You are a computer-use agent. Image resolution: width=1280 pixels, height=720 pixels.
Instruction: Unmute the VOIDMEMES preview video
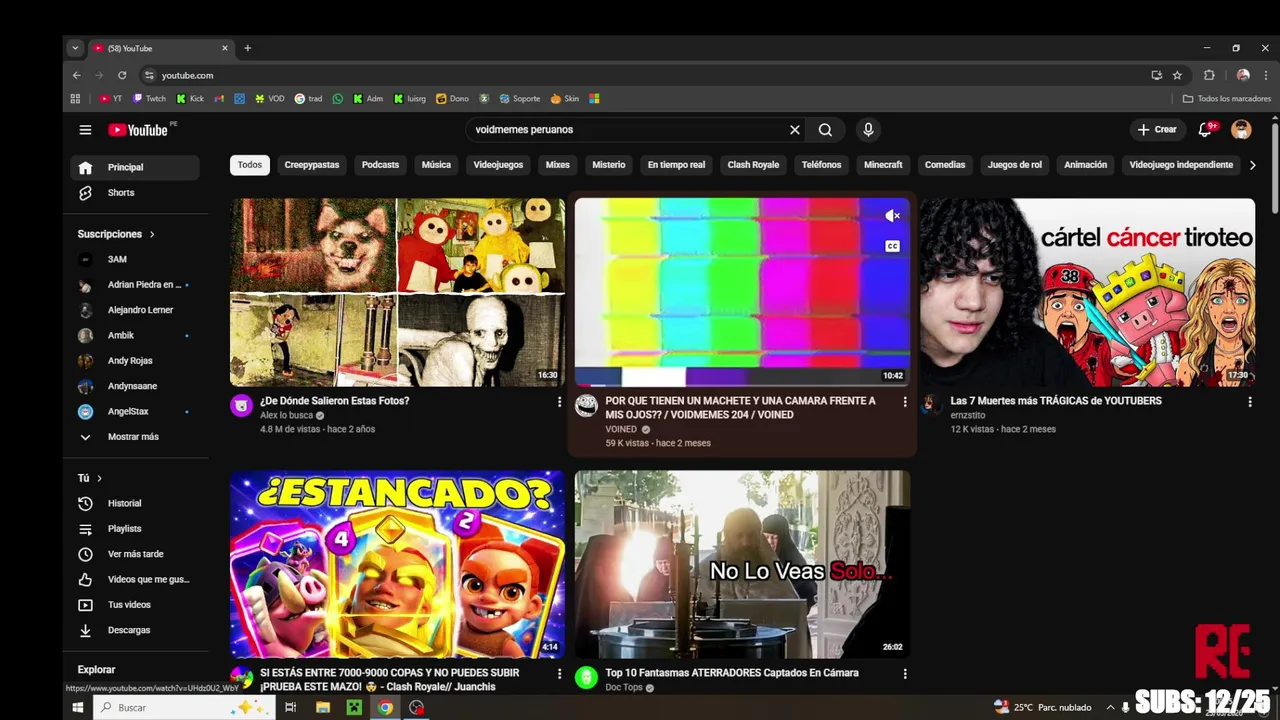click(x=892, y=216)
